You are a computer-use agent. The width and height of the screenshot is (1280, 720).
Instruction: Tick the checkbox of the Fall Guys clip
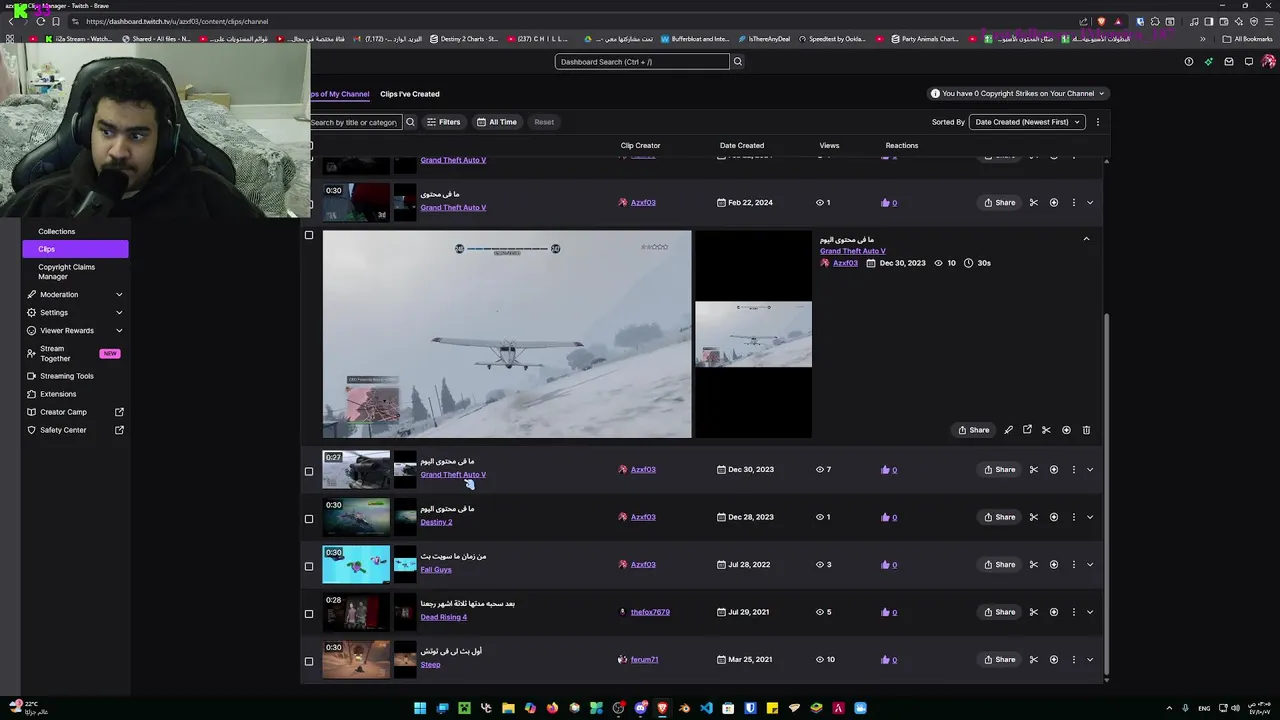point(309,566)
